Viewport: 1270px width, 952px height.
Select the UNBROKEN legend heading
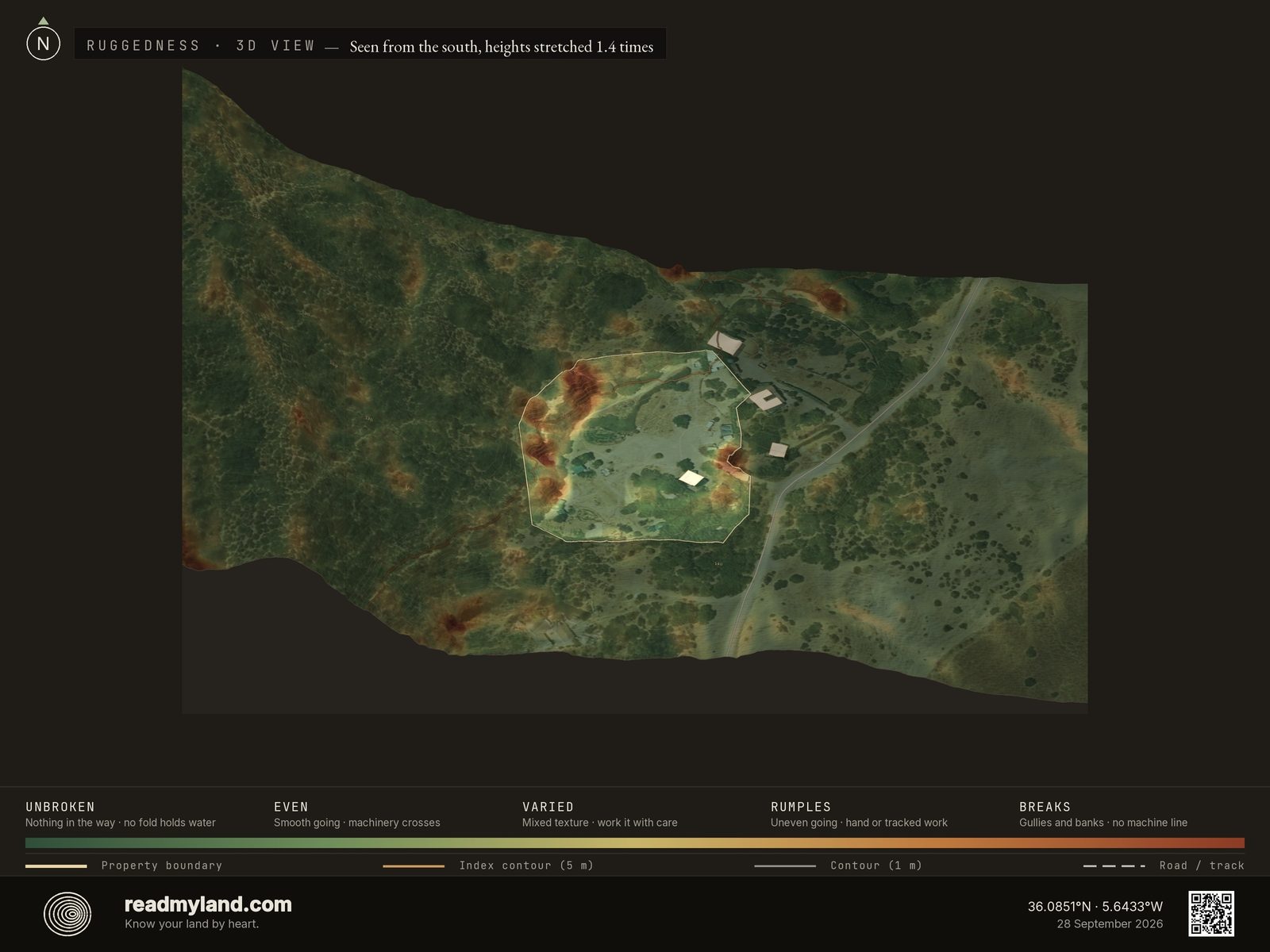[x=60, y=807]
